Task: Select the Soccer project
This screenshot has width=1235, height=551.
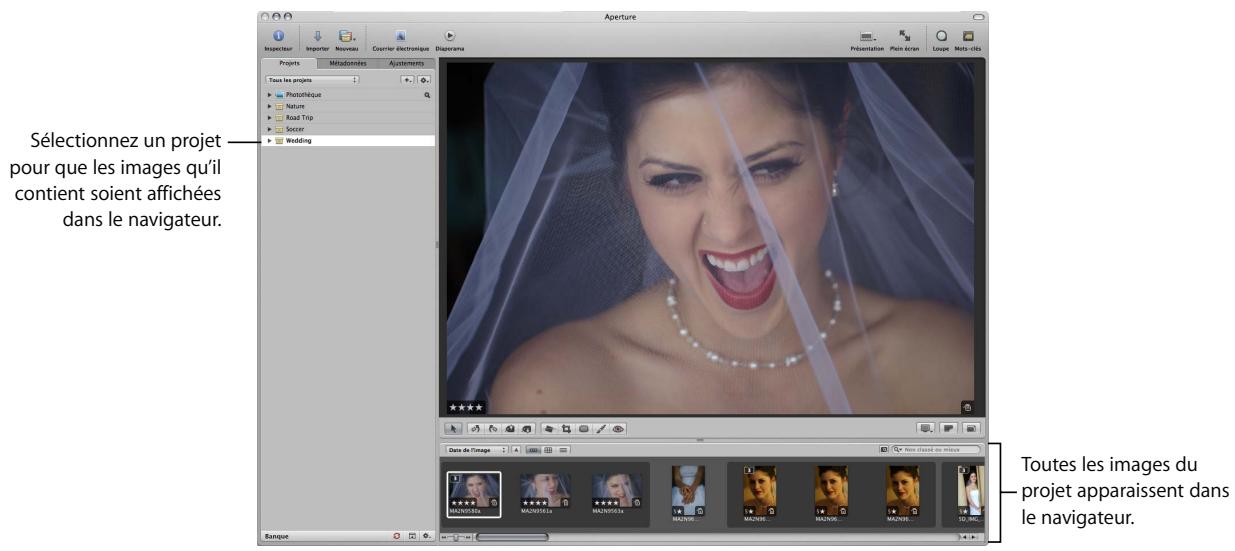Action: point(347,130)
